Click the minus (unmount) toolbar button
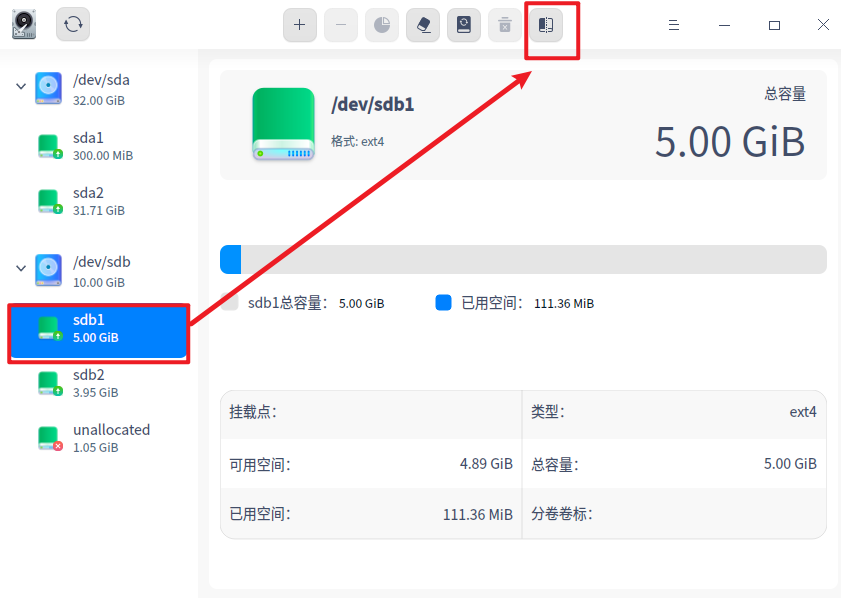Viewport: 841px width, 598px height. 341,25
